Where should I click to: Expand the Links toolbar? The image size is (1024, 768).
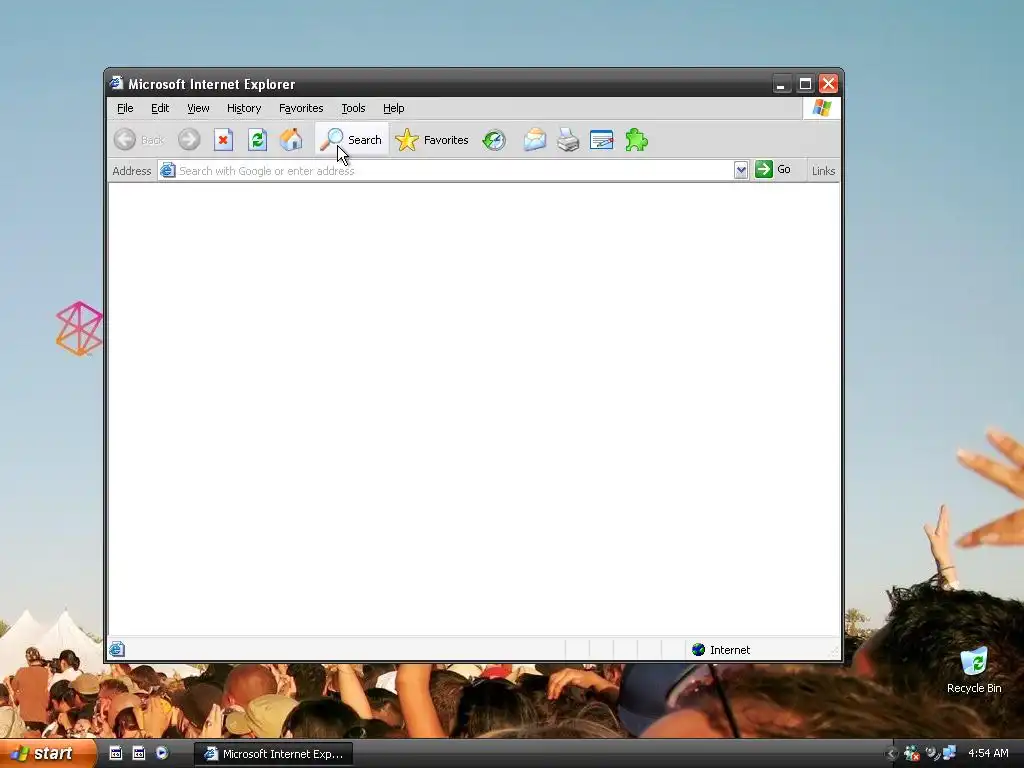click(823, 170)
